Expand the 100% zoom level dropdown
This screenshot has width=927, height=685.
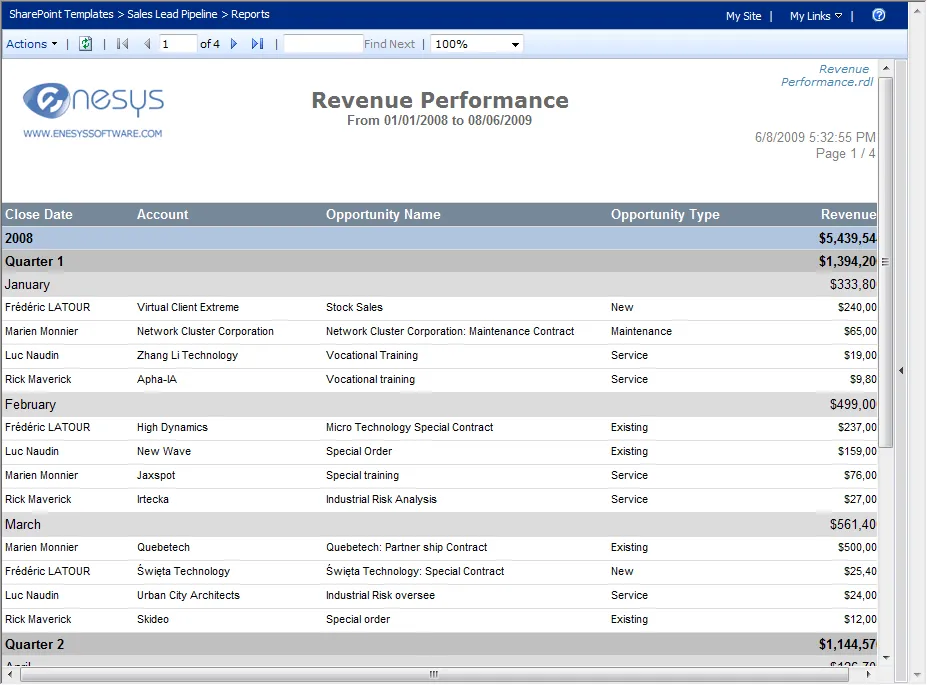[x=515, y=45]
